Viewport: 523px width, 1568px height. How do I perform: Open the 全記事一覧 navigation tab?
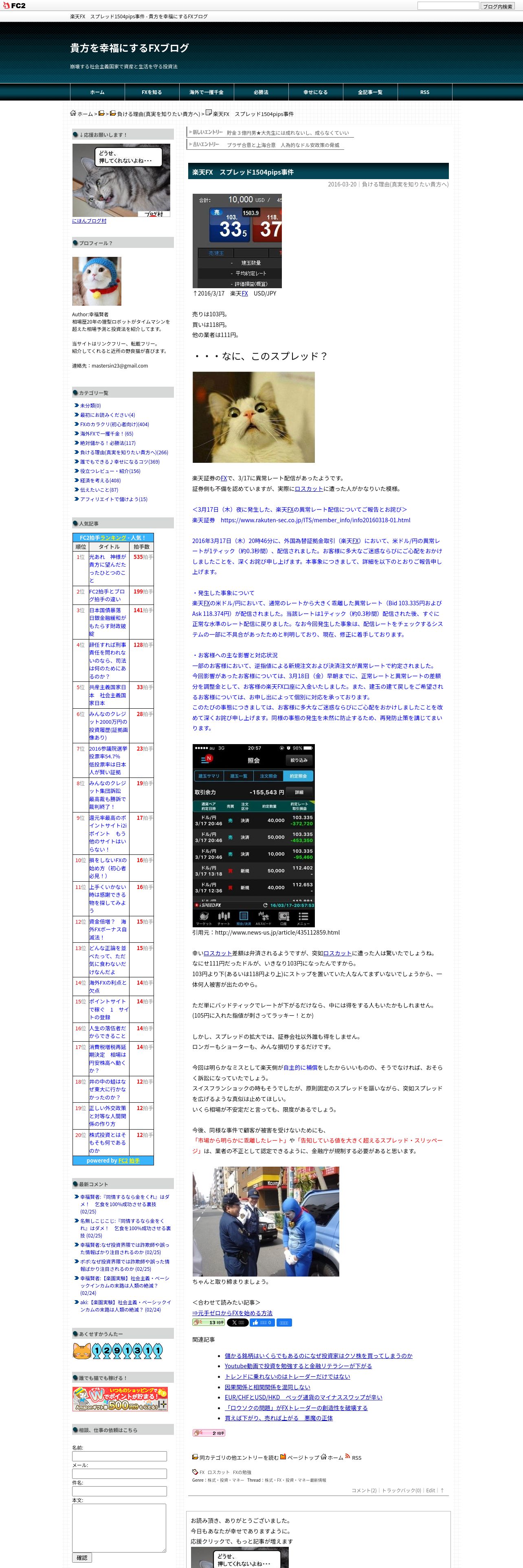370,92
